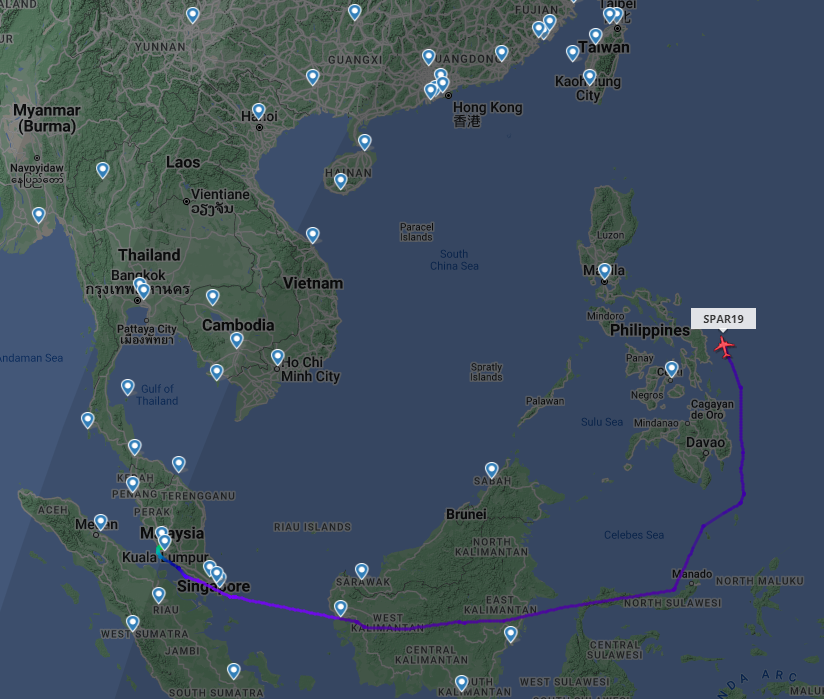Click the airport pin in South Kalimantan

click(461, 683)
